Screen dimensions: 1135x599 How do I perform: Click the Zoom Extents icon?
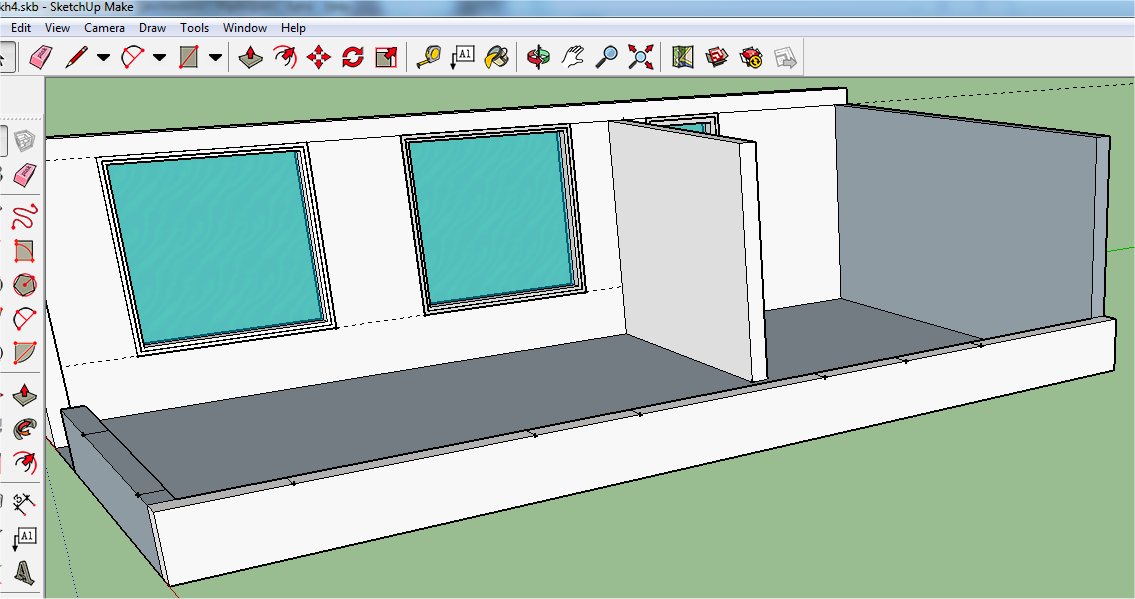coord(640,57)
